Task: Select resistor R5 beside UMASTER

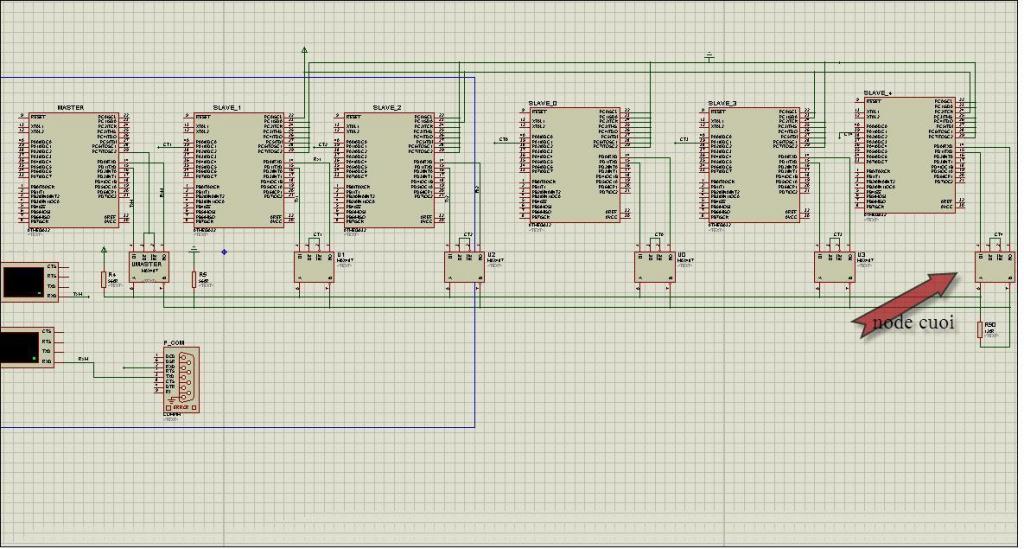Action: 193,279
